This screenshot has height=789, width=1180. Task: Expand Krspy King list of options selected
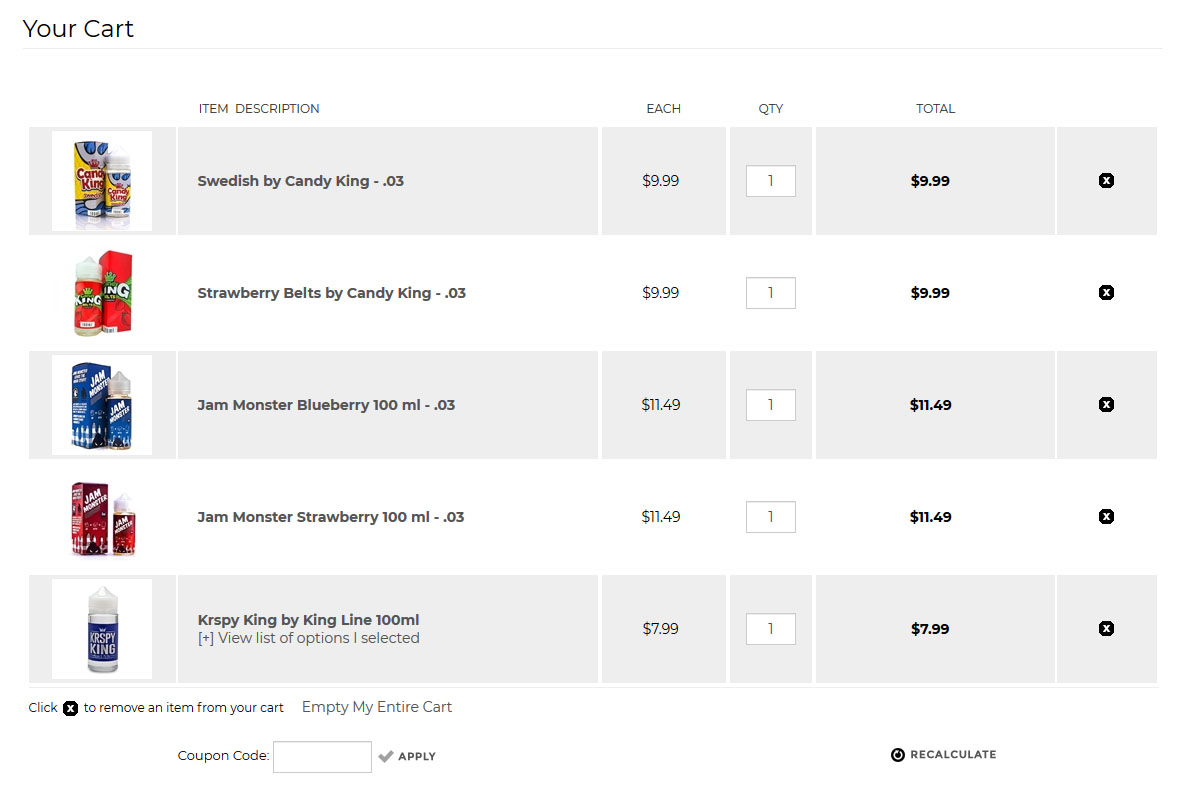pyautogui.click(x=309, y=638)
